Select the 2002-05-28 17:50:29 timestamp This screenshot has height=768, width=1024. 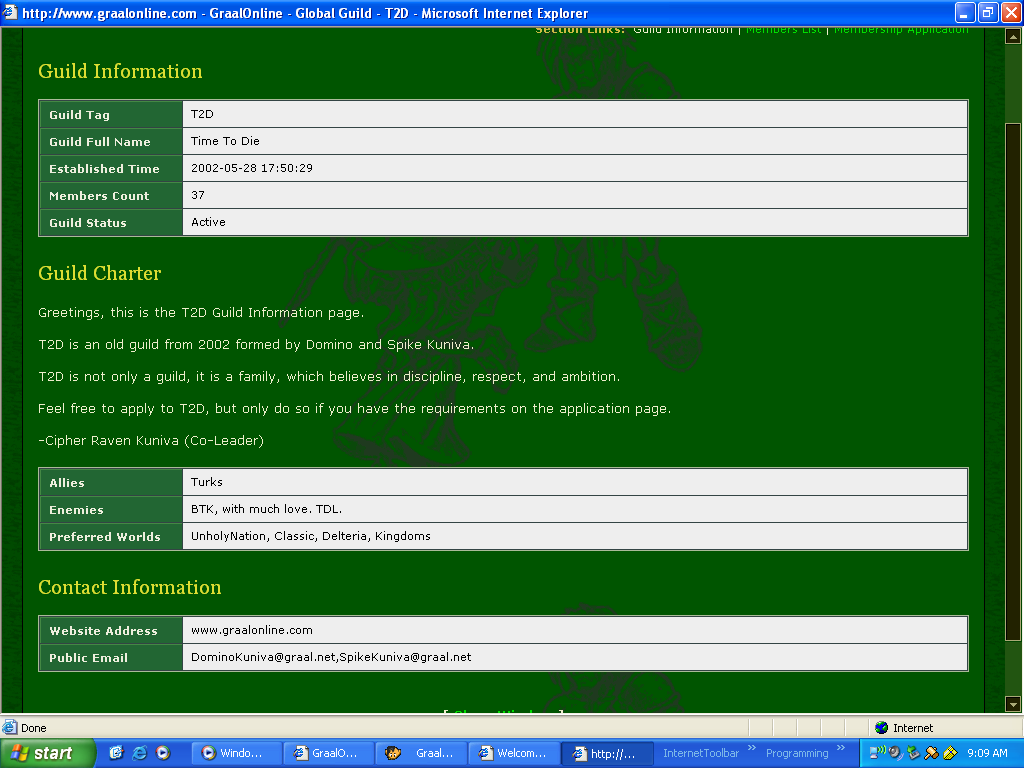point(251,168)
